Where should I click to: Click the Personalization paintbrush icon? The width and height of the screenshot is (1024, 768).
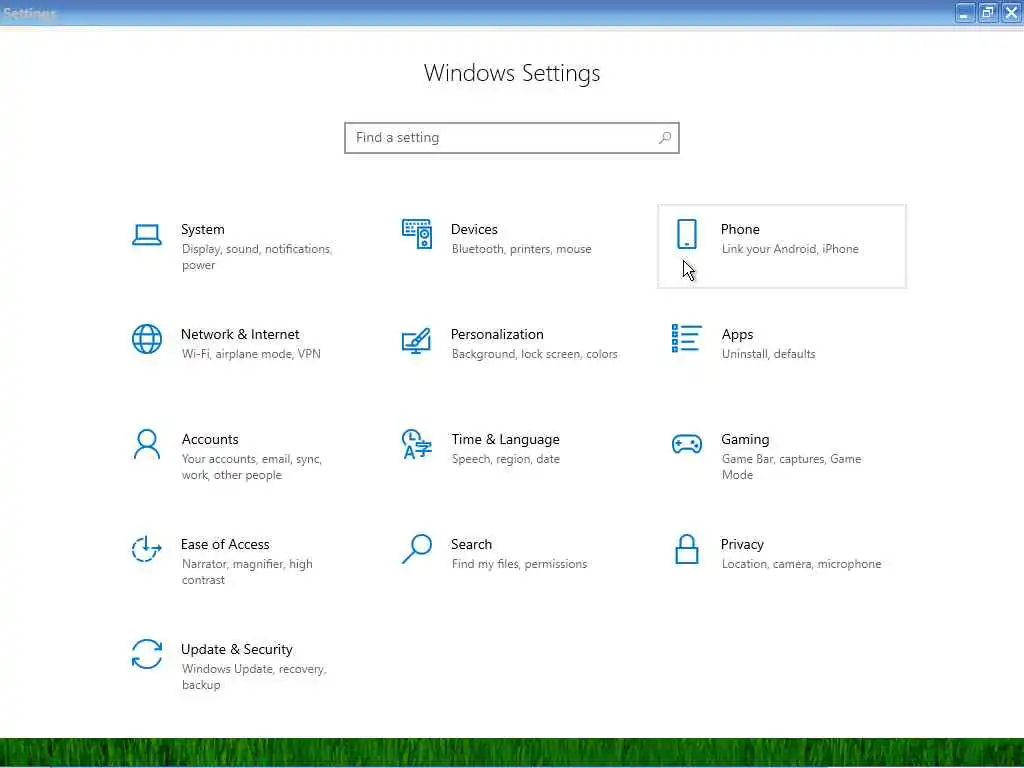417,340
